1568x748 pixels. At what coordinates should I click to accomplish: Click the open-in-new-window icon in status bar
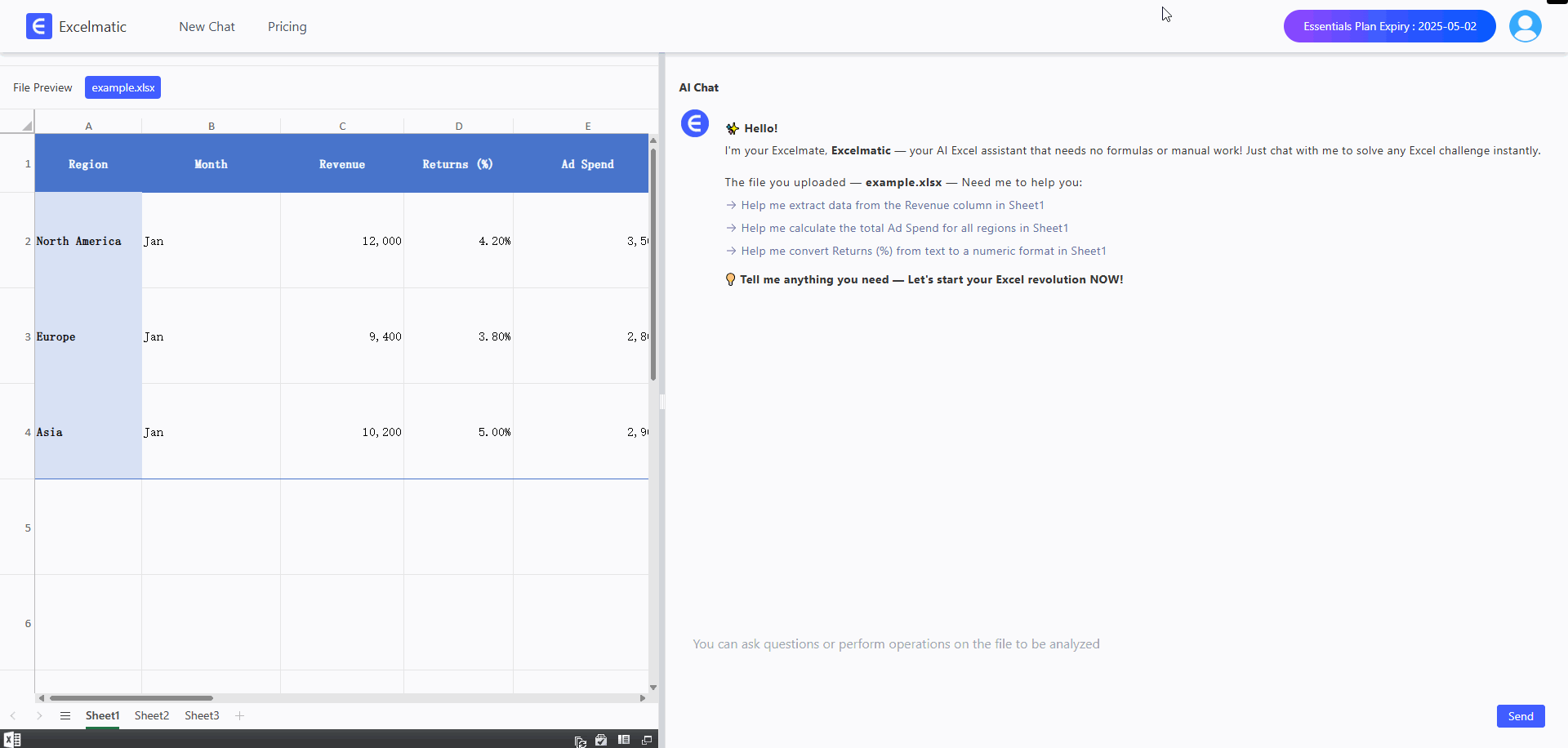[647, 740]
